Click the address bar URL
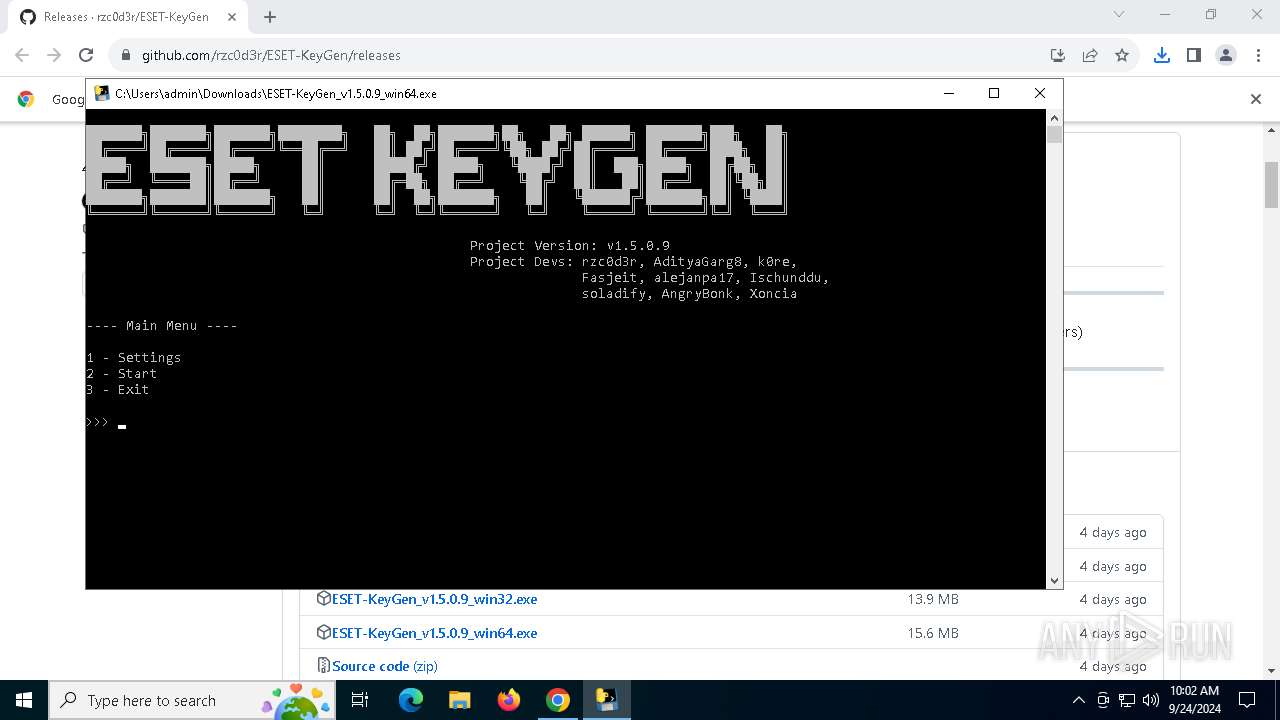Viewport: 1280px width, 720px height. (271, 56)
